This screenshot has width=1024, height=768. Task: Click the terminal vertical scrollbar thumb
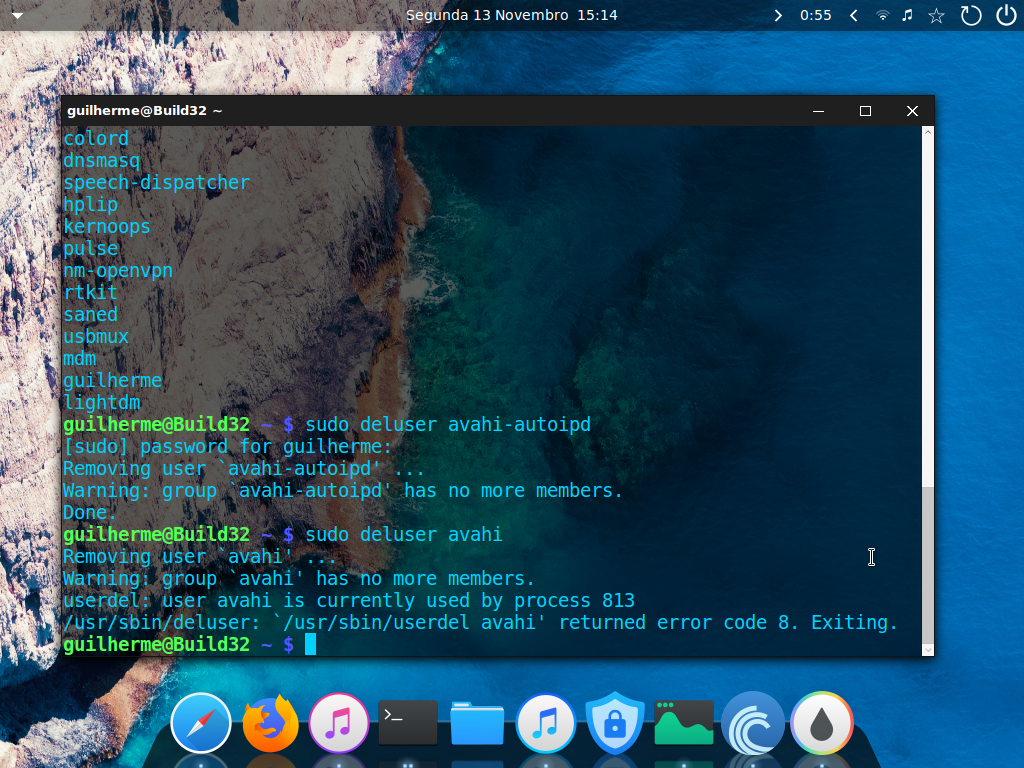pyautogui.click(x=928, y=566)
